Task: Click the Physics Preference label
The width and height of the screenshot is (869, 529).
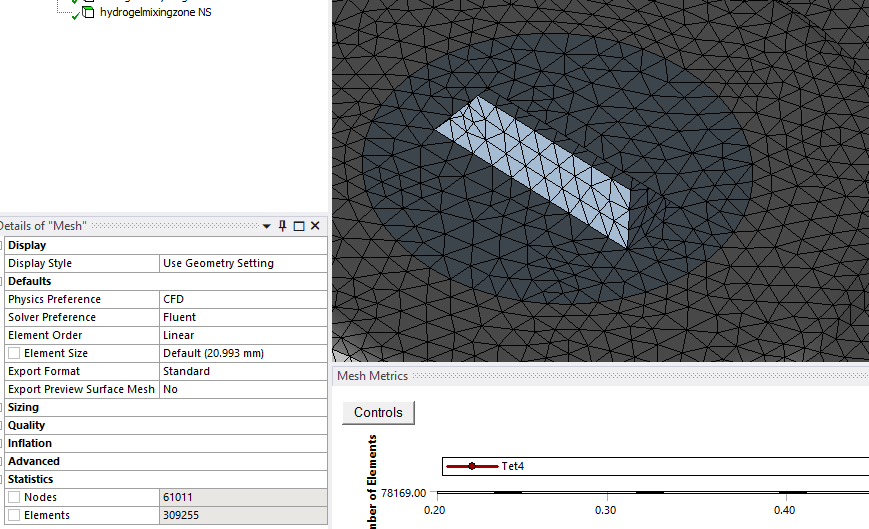Action: (54, 299)
